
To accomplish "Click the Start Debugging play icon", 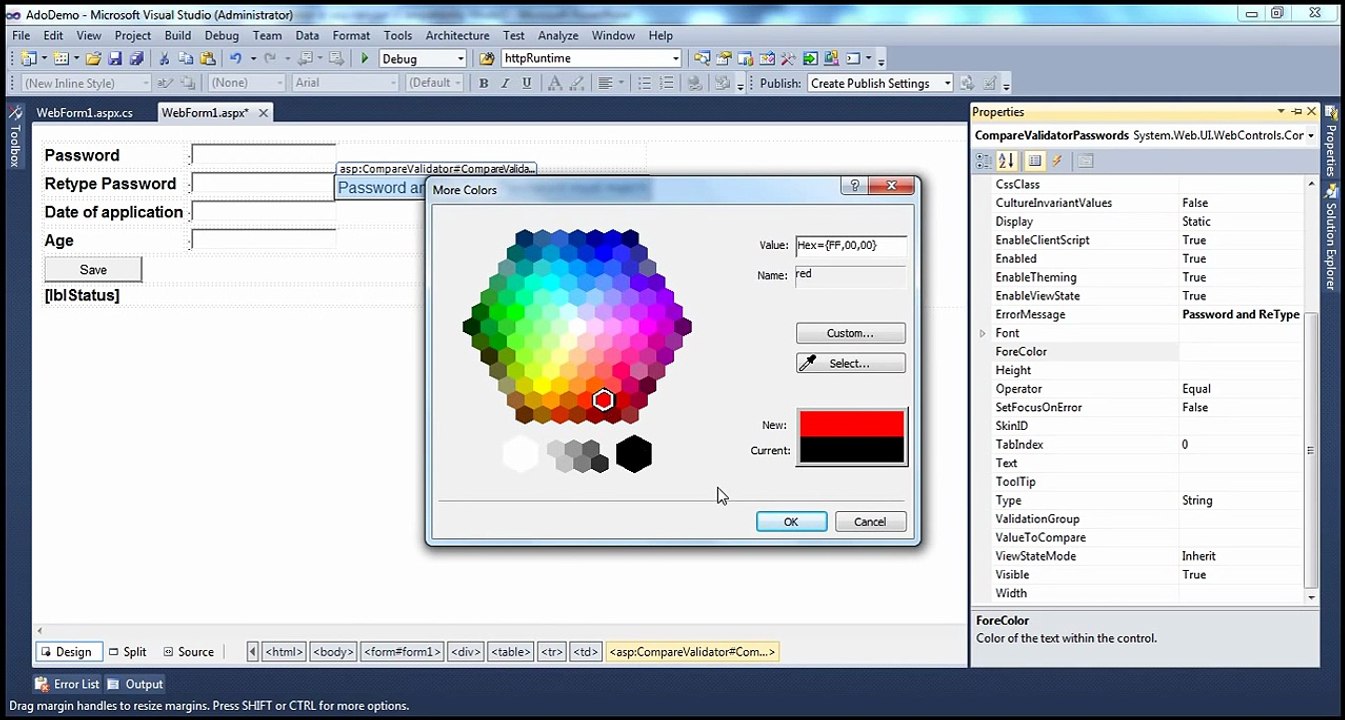I will [x=365, y=59].
